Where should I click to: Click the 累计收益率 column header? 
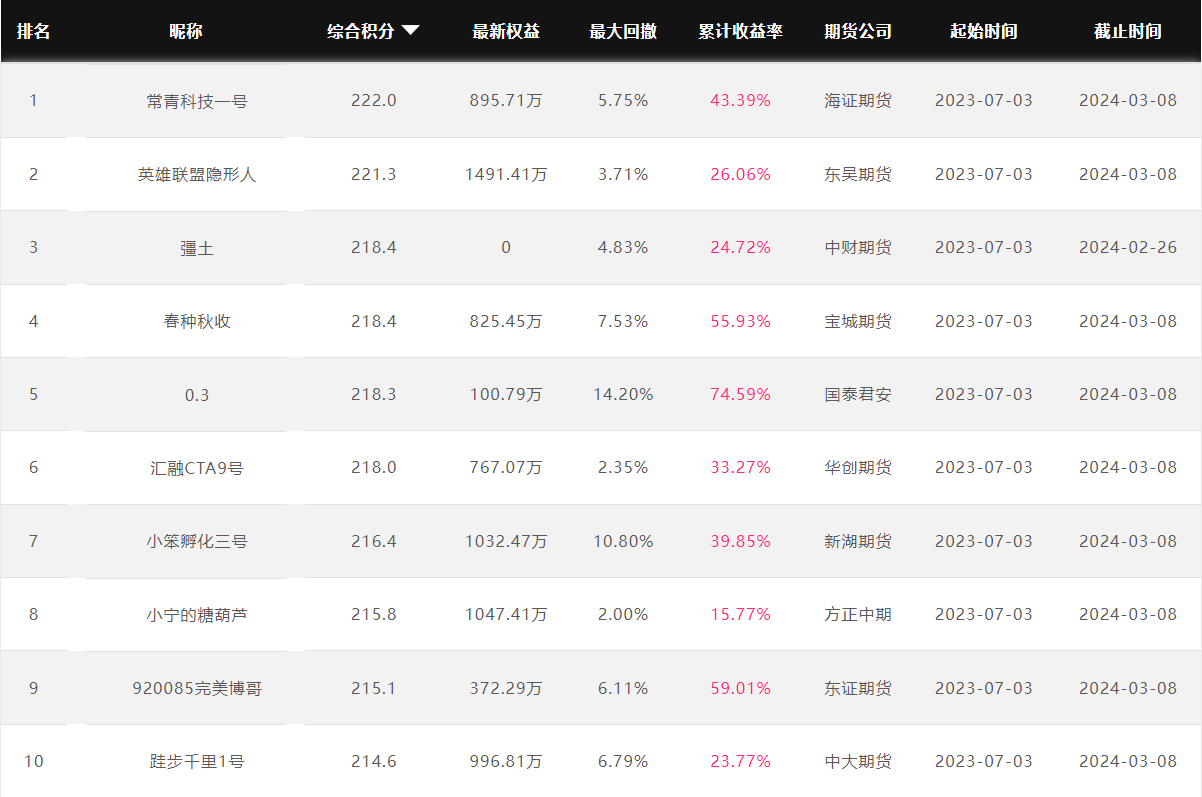point(740,31)
